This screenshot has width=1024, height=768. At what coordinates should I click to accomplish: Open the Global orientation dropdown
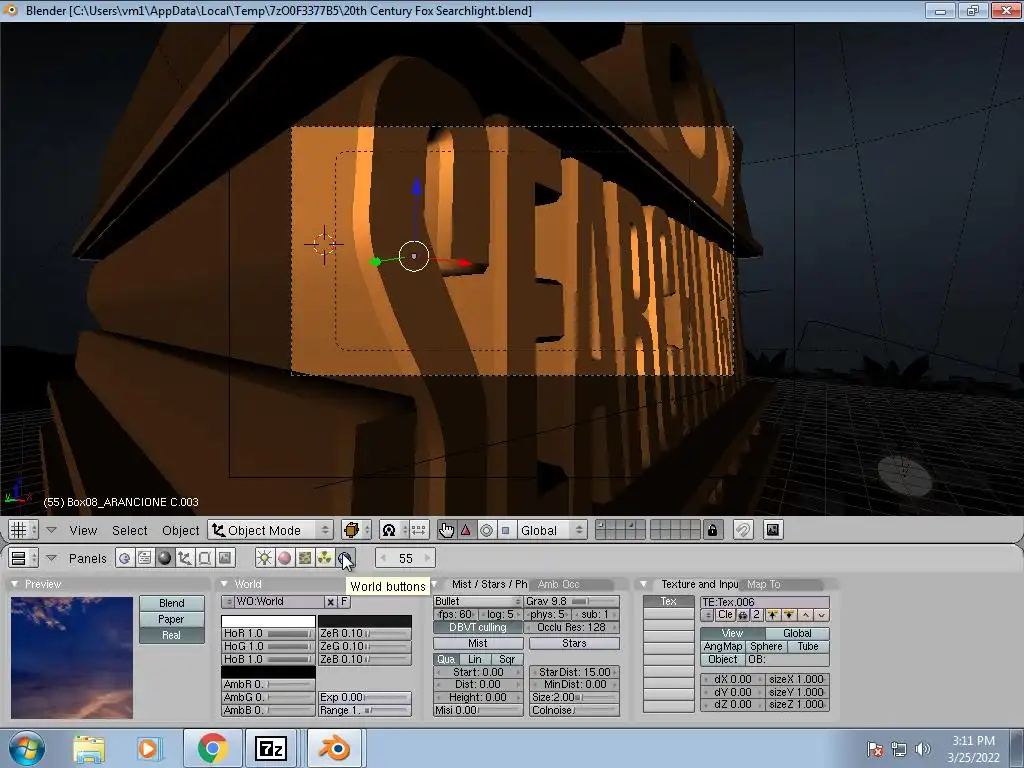pos(551,530)
